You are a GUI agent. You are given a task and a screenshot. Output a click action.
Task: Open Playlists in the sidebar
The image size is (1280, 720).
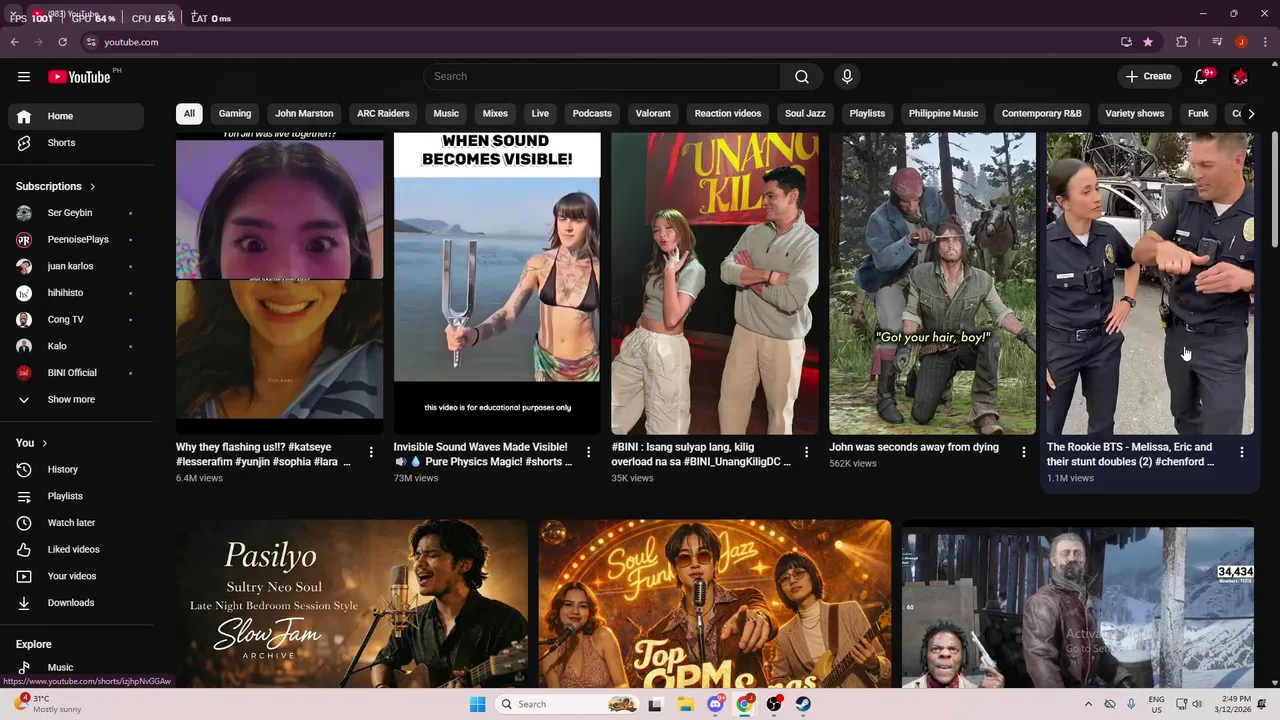(x=76, y=496)
